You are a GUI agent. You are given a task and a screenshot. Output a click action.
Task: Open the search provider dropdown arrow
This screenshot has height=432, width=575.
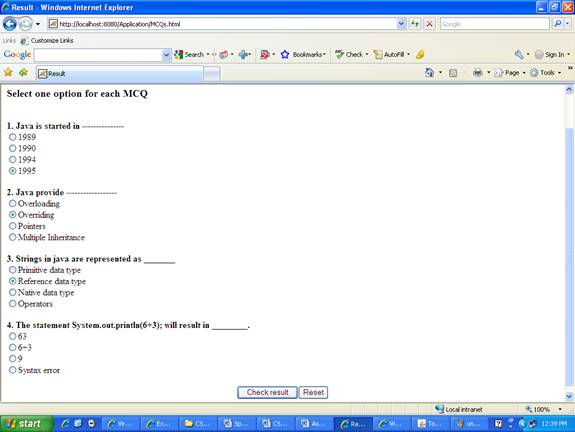[x=568, y=24]
